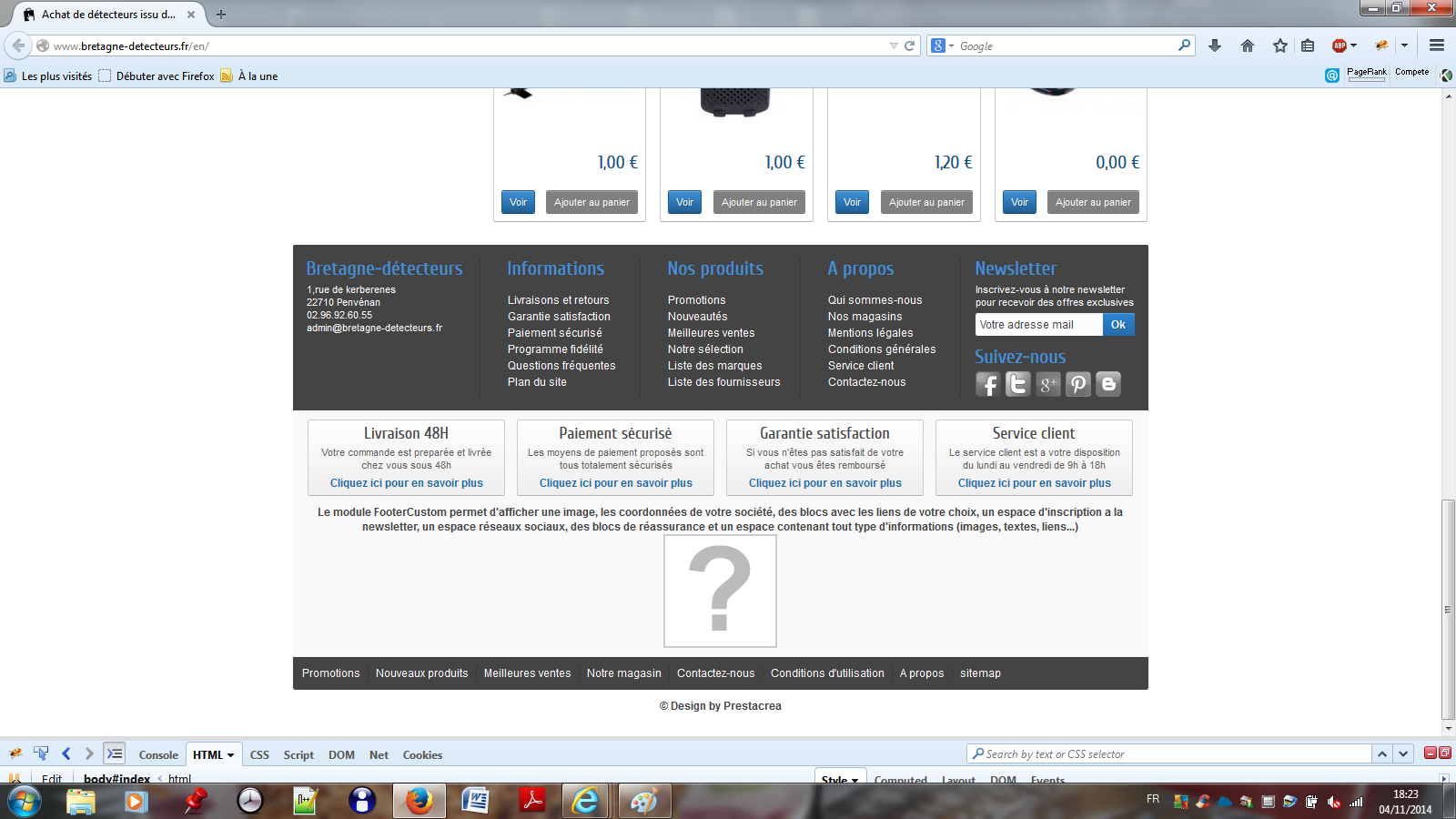Bookmark this page with the star icon

(x=1280, y=45)
